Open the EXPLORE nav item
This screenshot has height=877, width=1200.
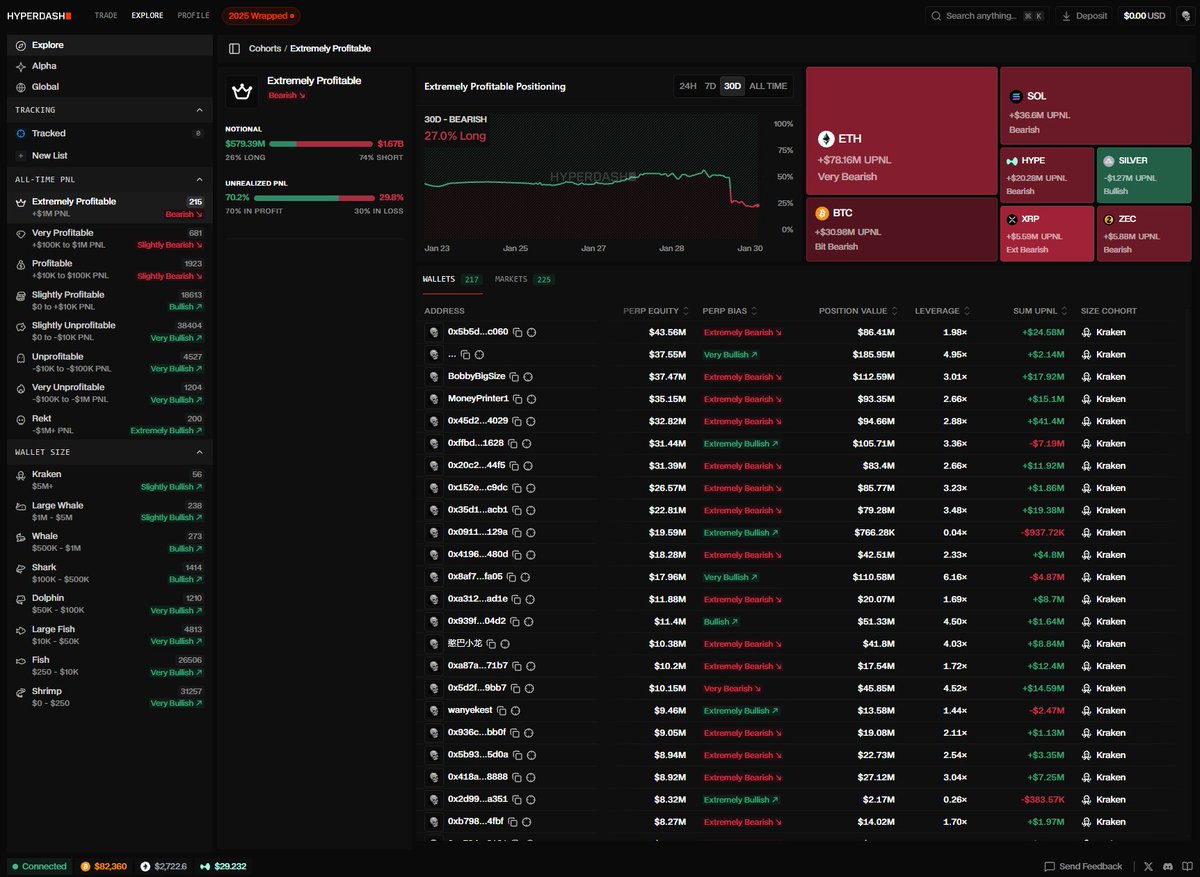(147, 16)
